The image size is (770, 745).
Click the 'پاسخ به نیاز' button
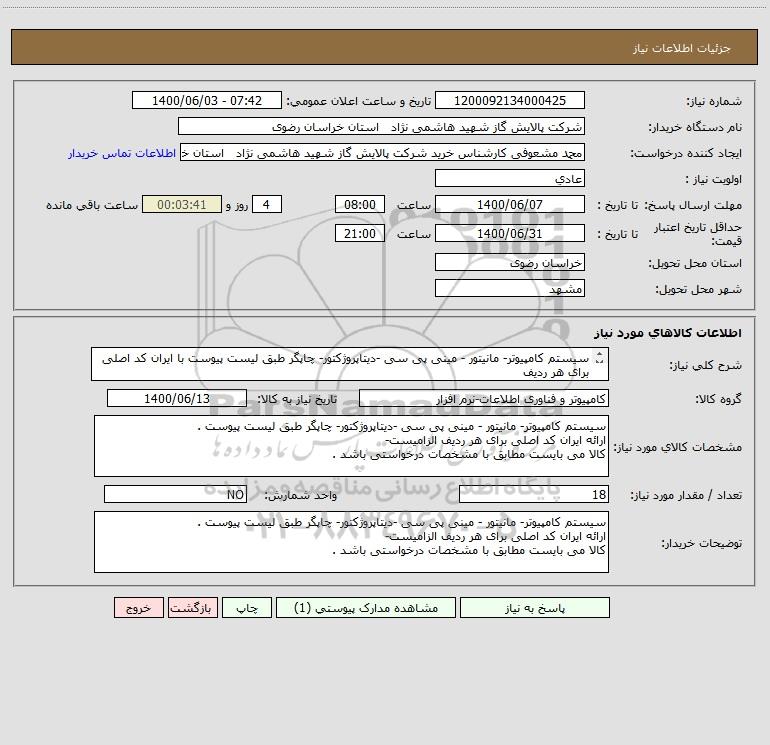click(534, 607)
